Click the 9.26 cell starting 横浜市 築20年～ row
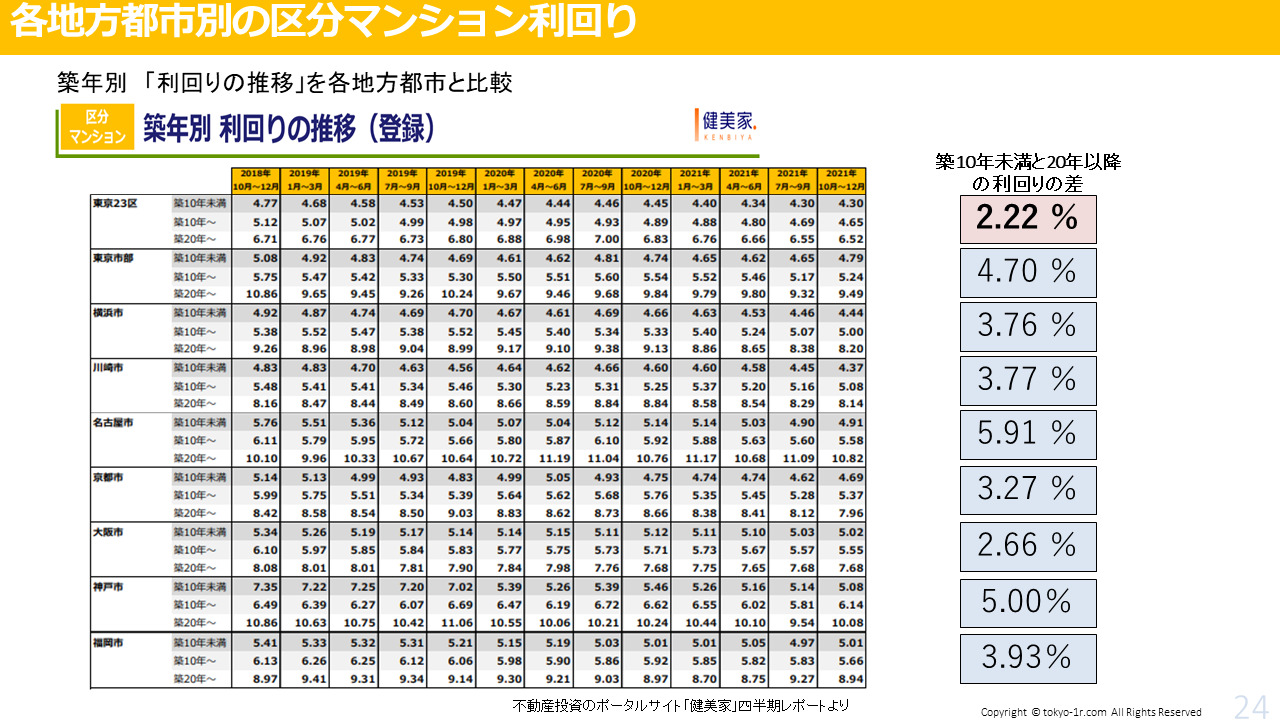 tap(265, 350)
